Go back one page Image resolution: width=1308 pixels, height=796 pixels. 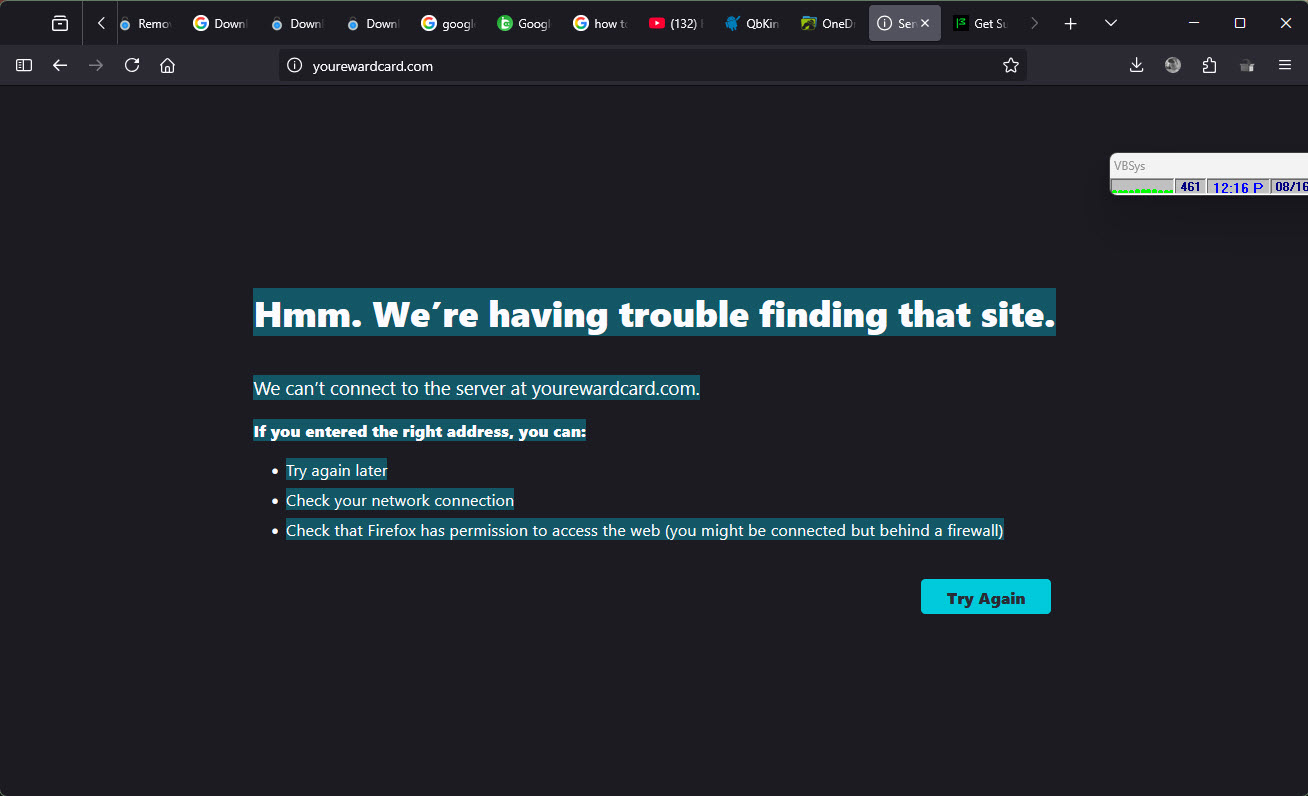coord(60,65)
